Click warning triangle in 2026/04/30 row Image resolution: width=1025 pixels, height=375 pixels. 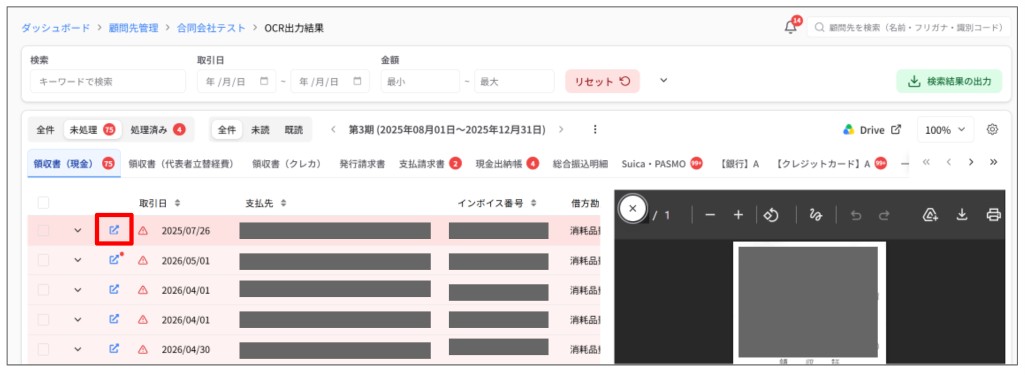tap(143, 350)
